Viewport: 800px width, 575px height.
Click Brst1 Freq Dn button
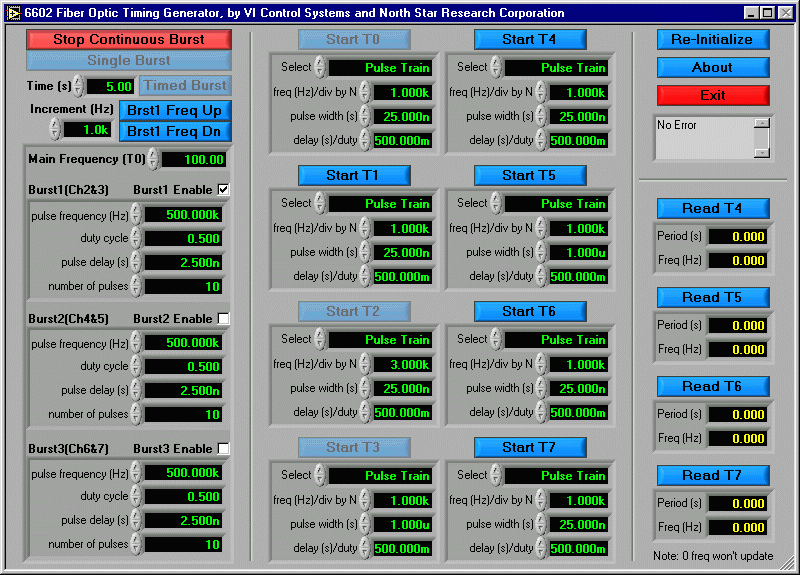[175, 131]
